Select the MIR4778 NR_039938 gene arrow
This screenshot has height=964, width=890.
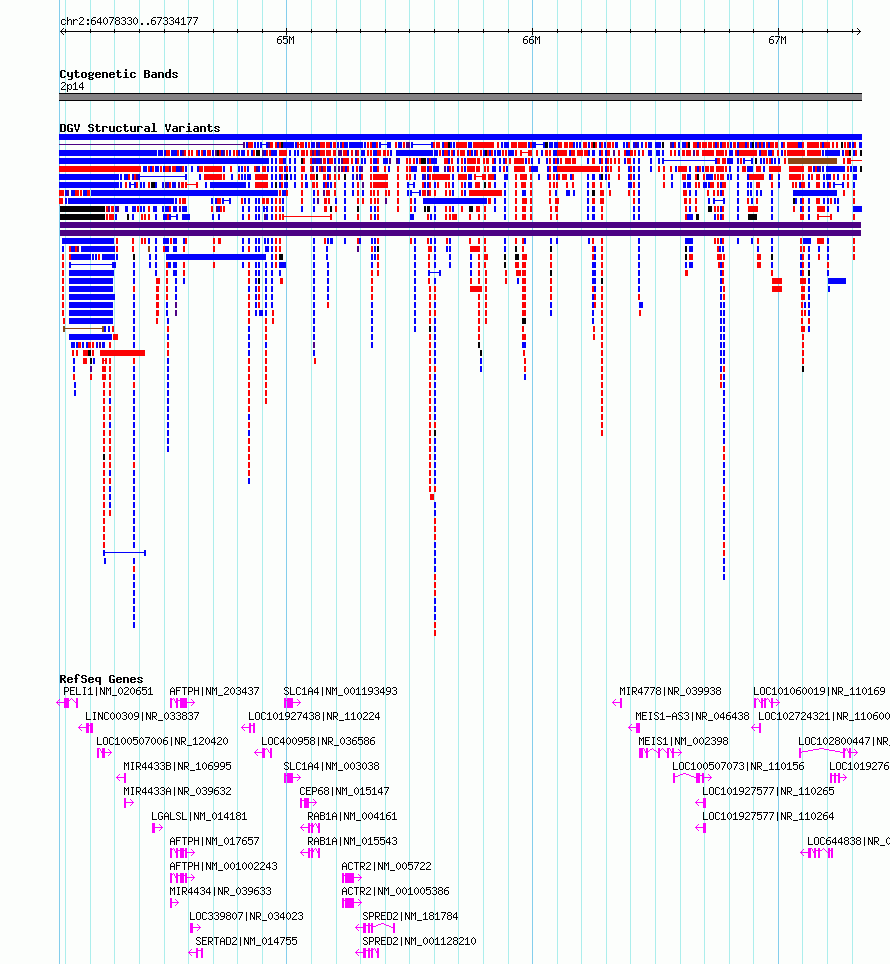click(617, 703)
